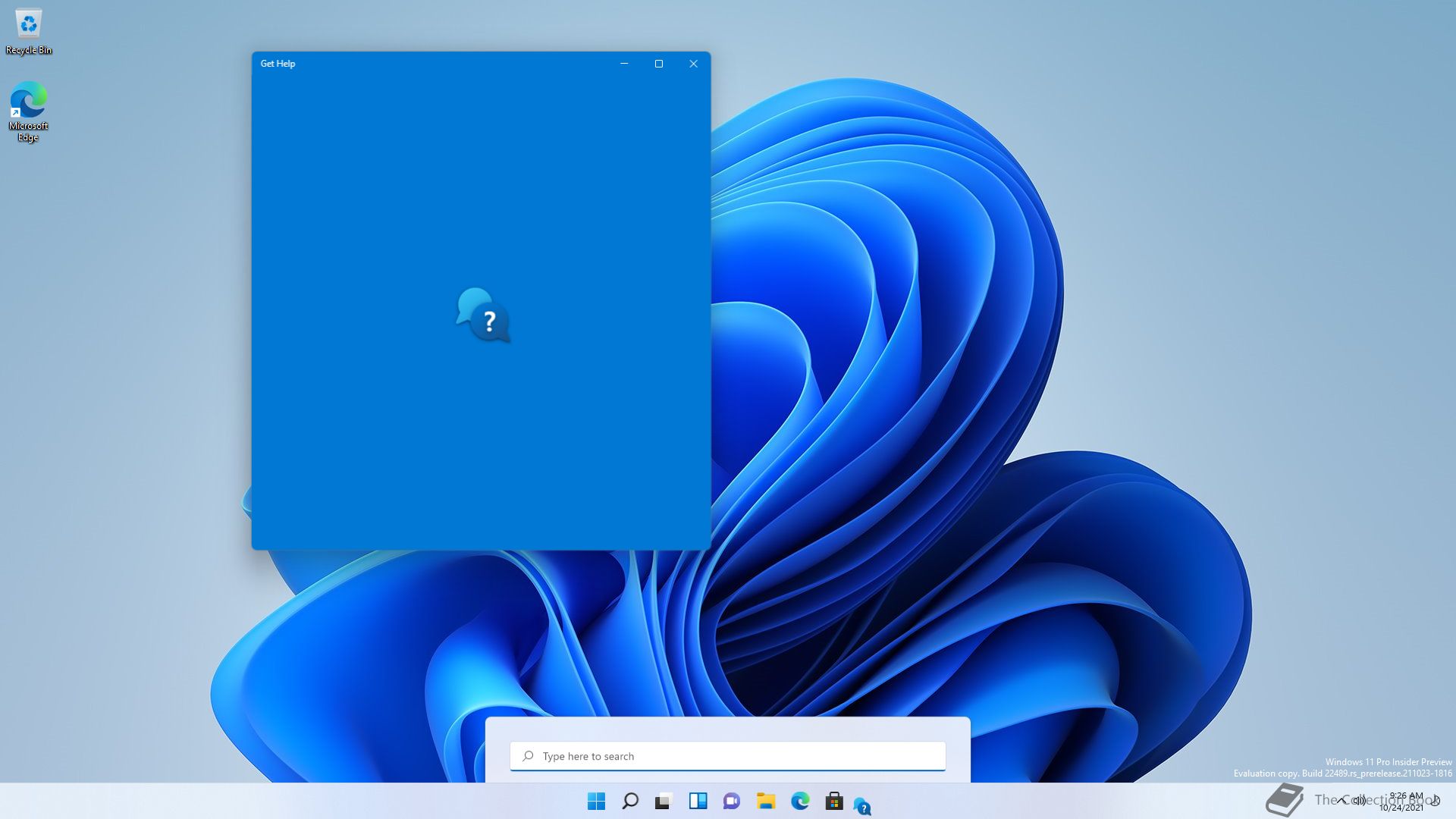Show hidden tray icons chevron
The width and height of the screenshot is (1456, 819).
(1342, 800)
